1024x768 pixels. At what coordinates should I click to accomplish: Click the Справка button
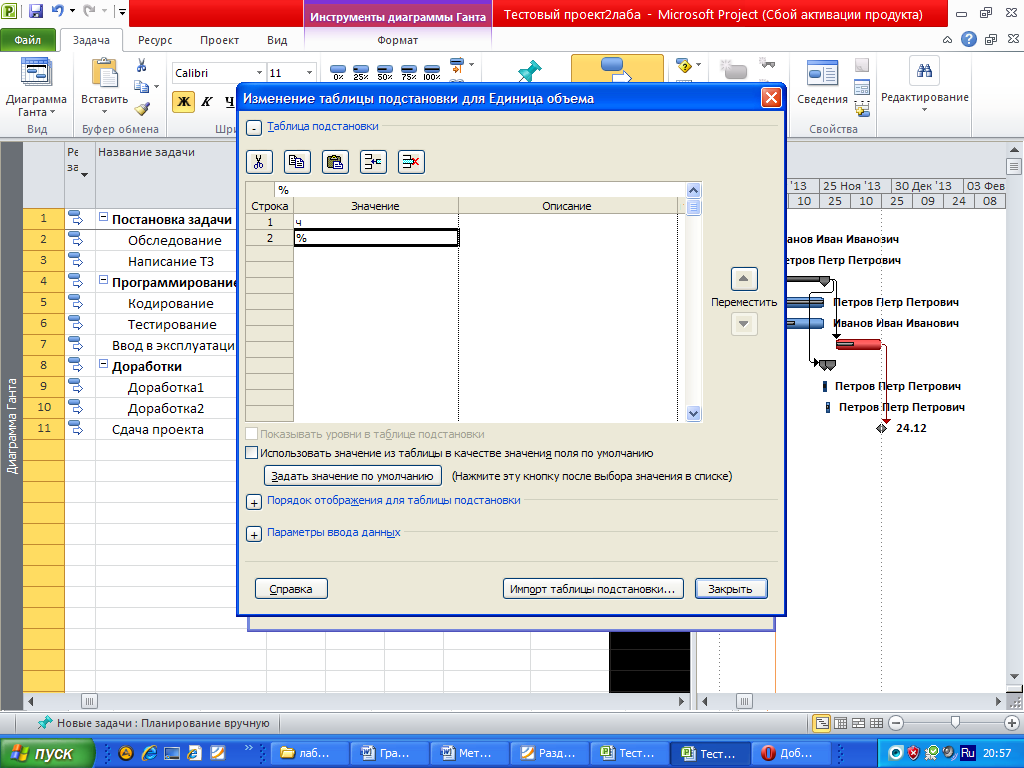[x=291, y=588]
